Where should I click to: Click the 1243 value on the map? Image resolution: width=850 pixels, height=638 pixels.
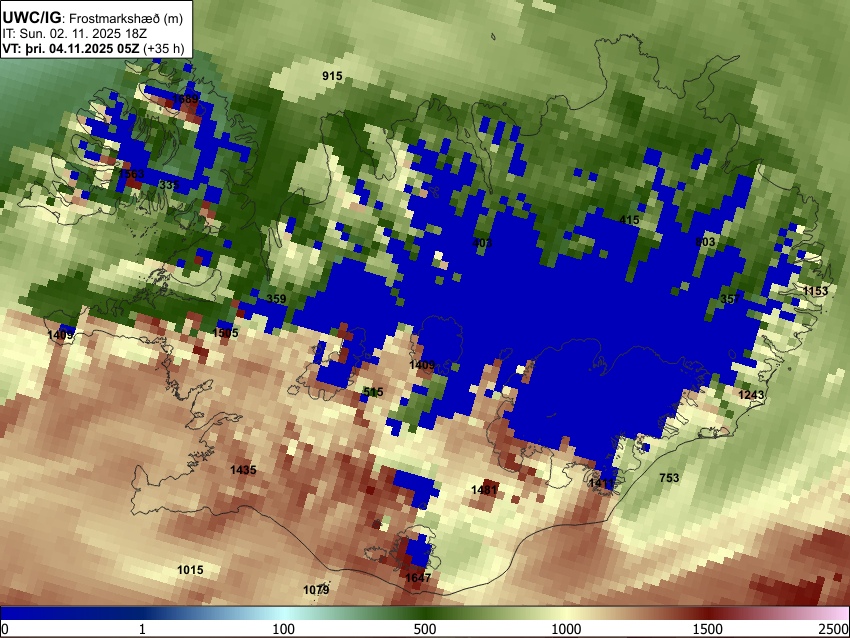pos(751,395)
